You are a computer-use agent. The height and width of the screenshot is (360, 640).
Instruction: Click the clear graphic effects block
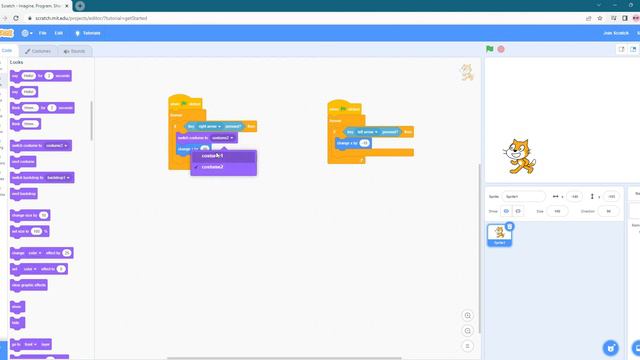click(x=29, y=285)
